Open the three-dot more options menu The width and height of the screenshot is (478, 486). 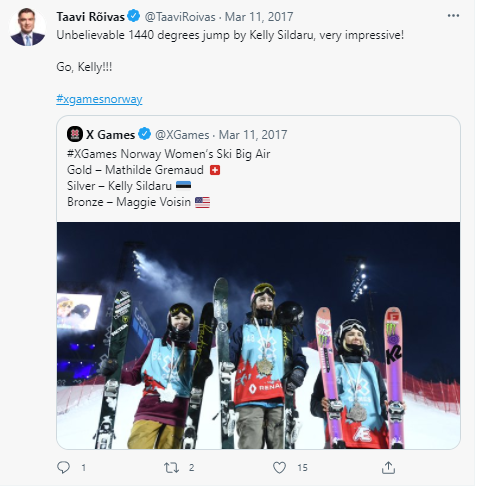coord(453,16)
